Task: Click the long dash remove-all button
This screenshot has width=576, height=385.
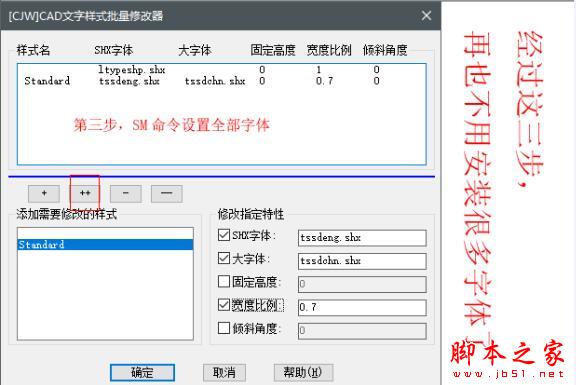Action: coord(167,194)
